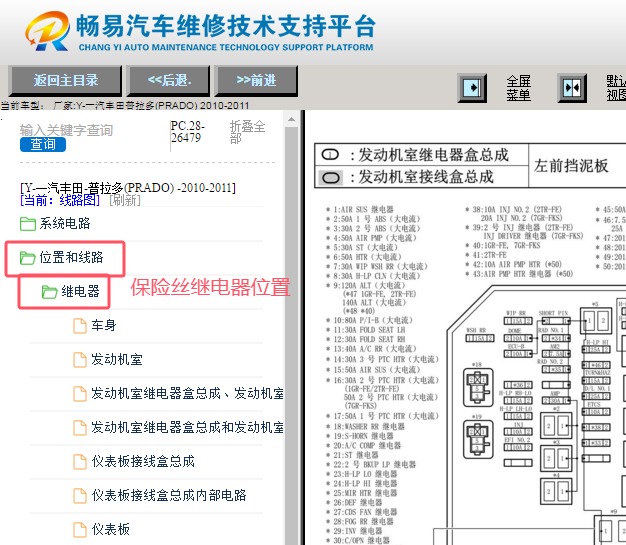This screenshot has width=626, height=545.
Task: Click the 全屏菜单 right-arrow icon
Action: tap(472, 87)
